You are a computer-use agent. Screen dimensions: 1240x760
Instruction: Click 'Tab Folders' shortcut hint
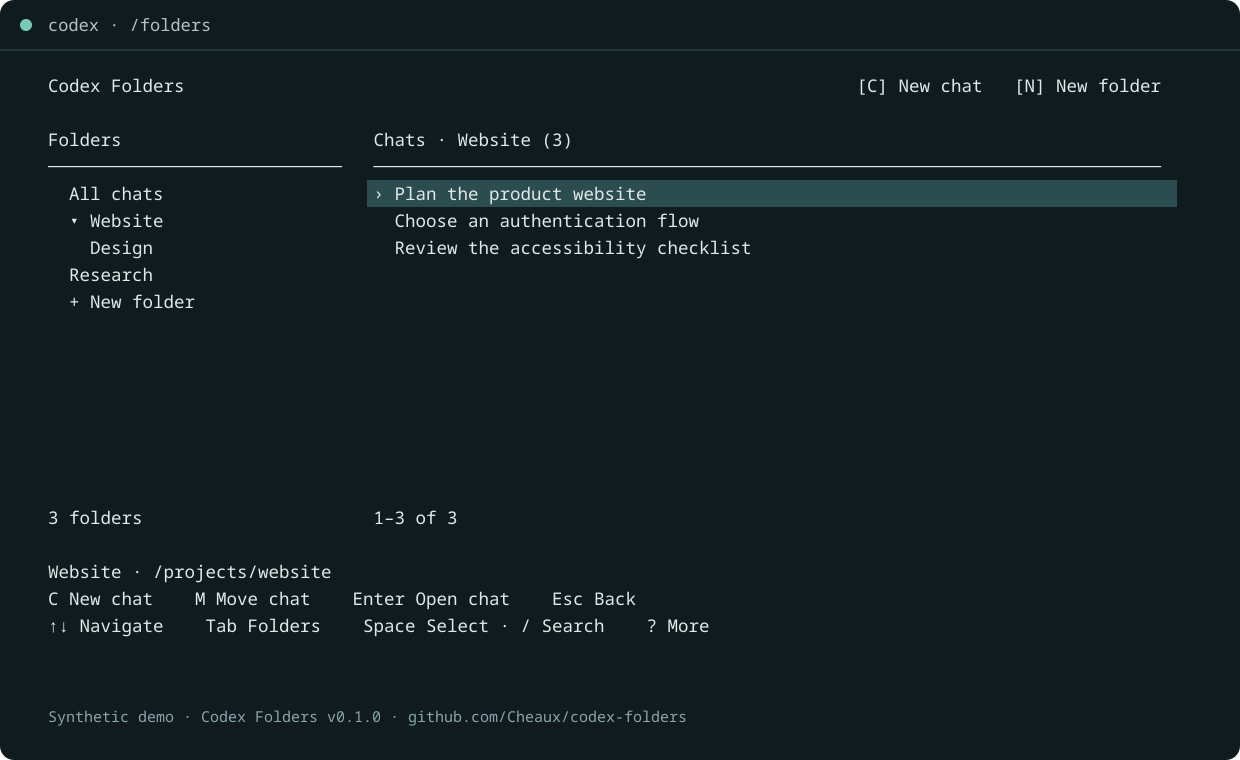pos(263,626)
